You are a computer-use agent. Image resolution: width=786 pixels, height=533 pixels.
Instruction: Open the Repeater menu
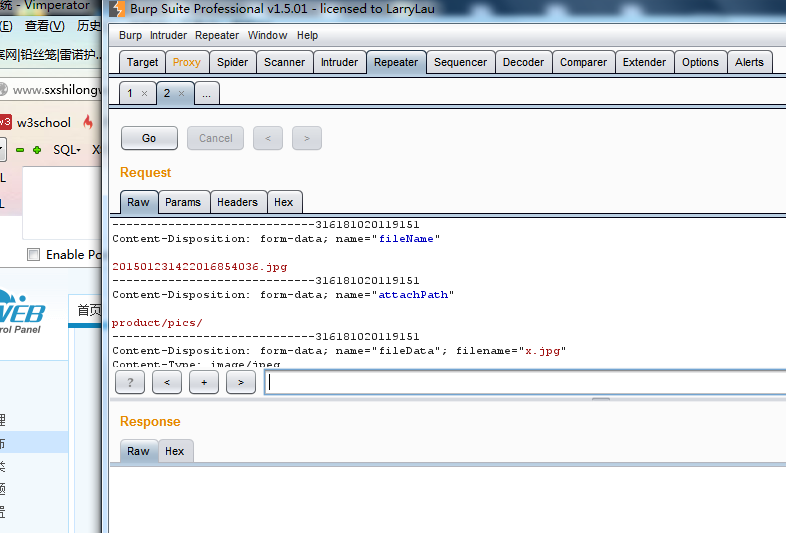coord(217,35)
